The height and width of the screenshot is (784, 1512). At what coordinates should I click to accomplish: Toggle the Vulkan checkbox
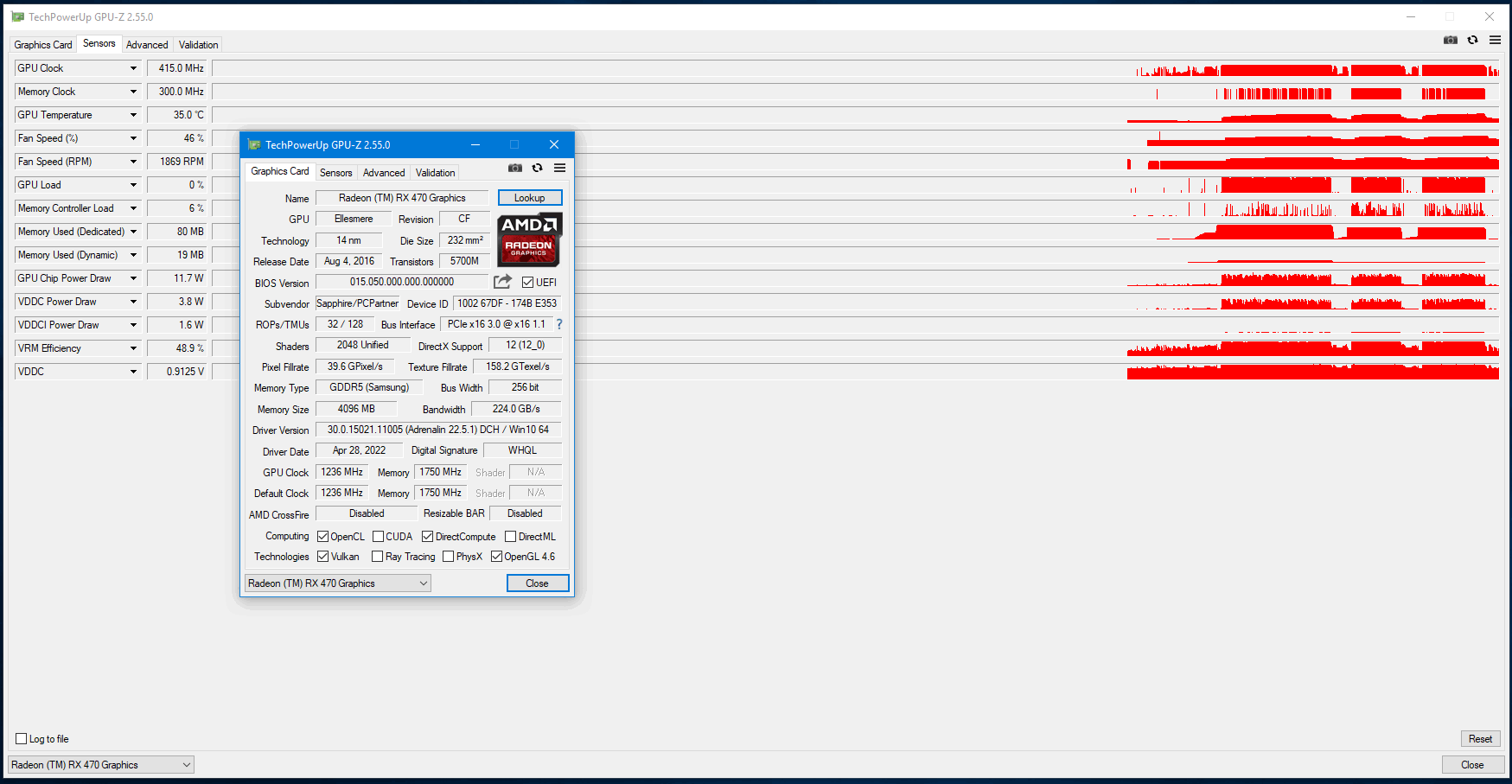click(x=322, y=557)
